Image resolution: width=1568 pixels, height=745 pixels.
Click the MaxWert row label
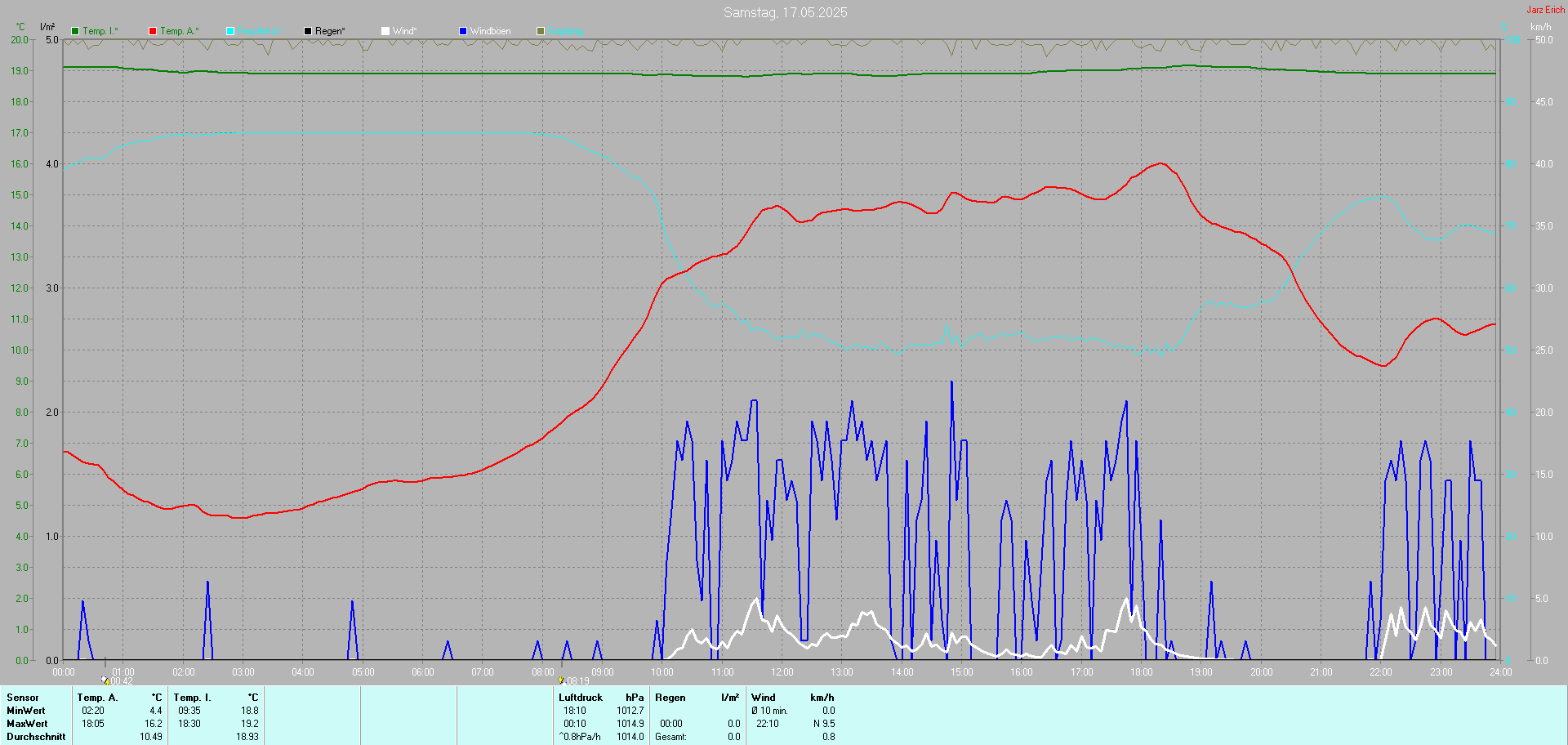[27, 724]
